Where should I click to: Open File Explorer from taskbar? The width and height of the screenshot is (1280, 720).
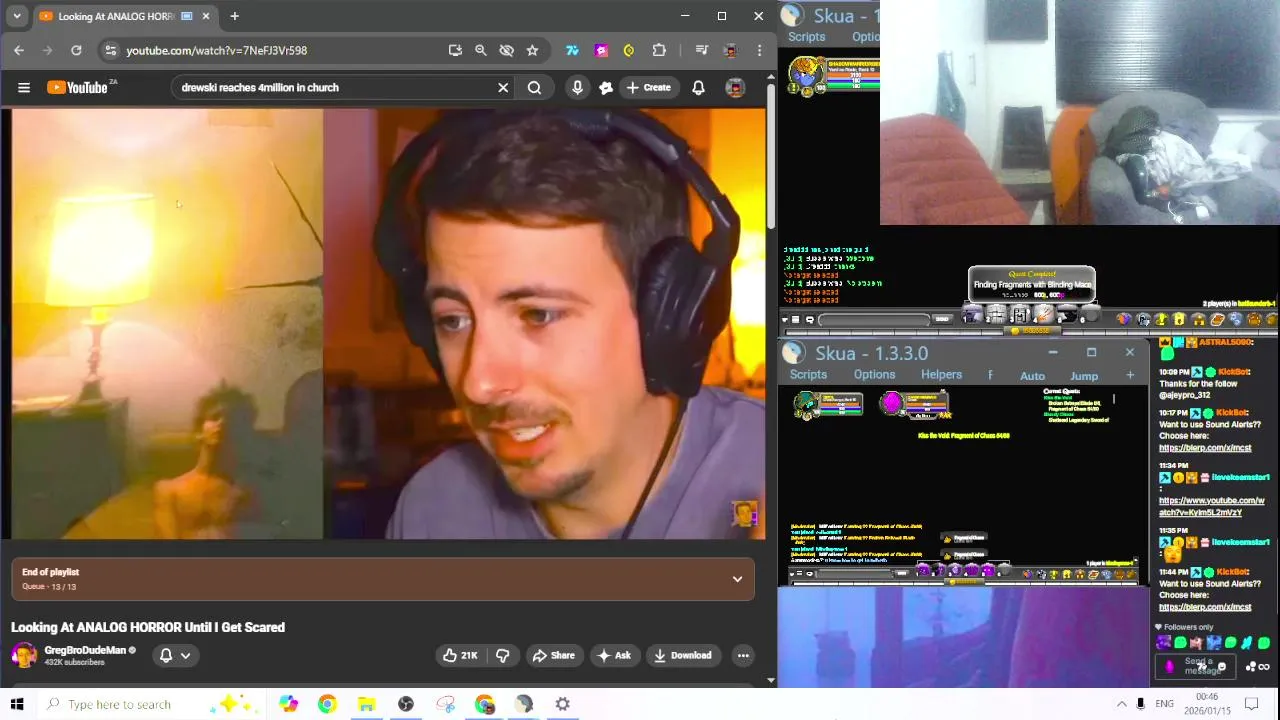[x=366, y=704]
